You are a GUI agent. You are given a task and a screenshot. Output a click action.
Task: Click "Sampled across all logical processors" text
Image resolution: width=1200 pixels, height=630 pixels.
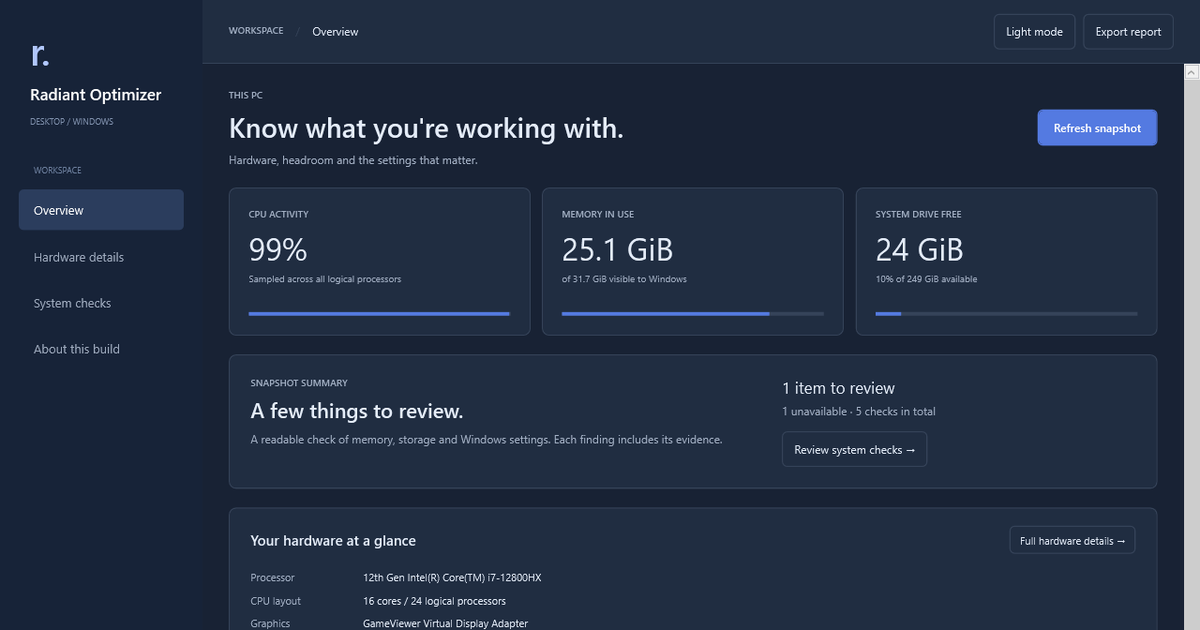click(x=325, y=279)
